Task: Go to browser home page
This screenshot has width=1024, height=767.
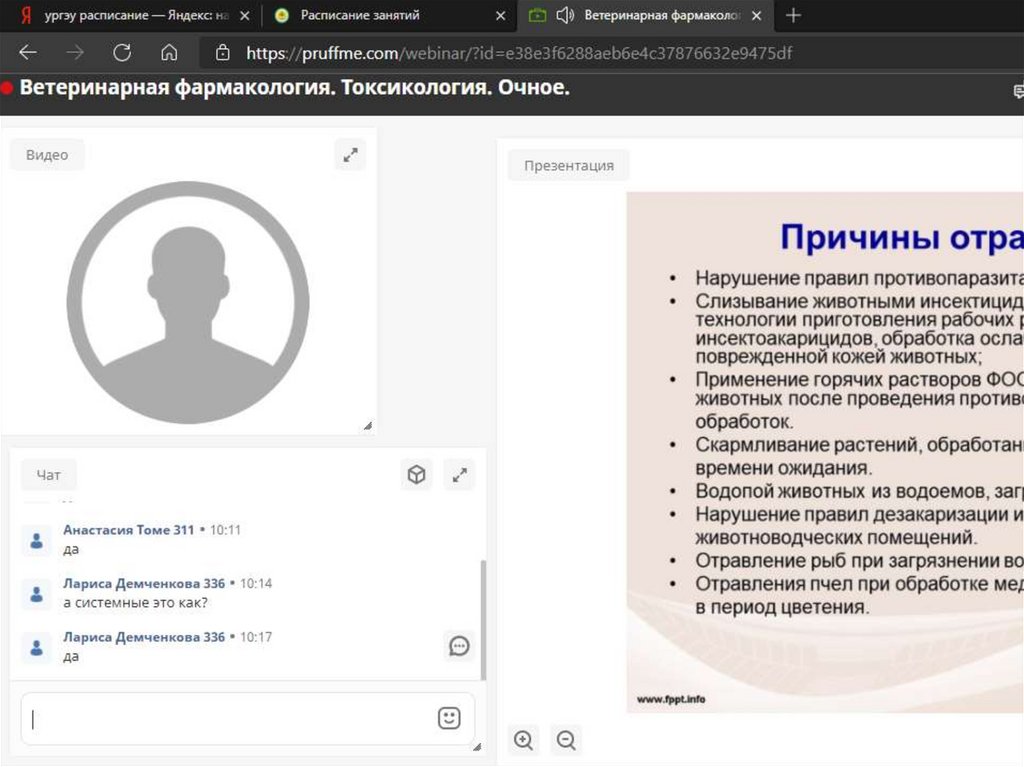Action: 169,53
